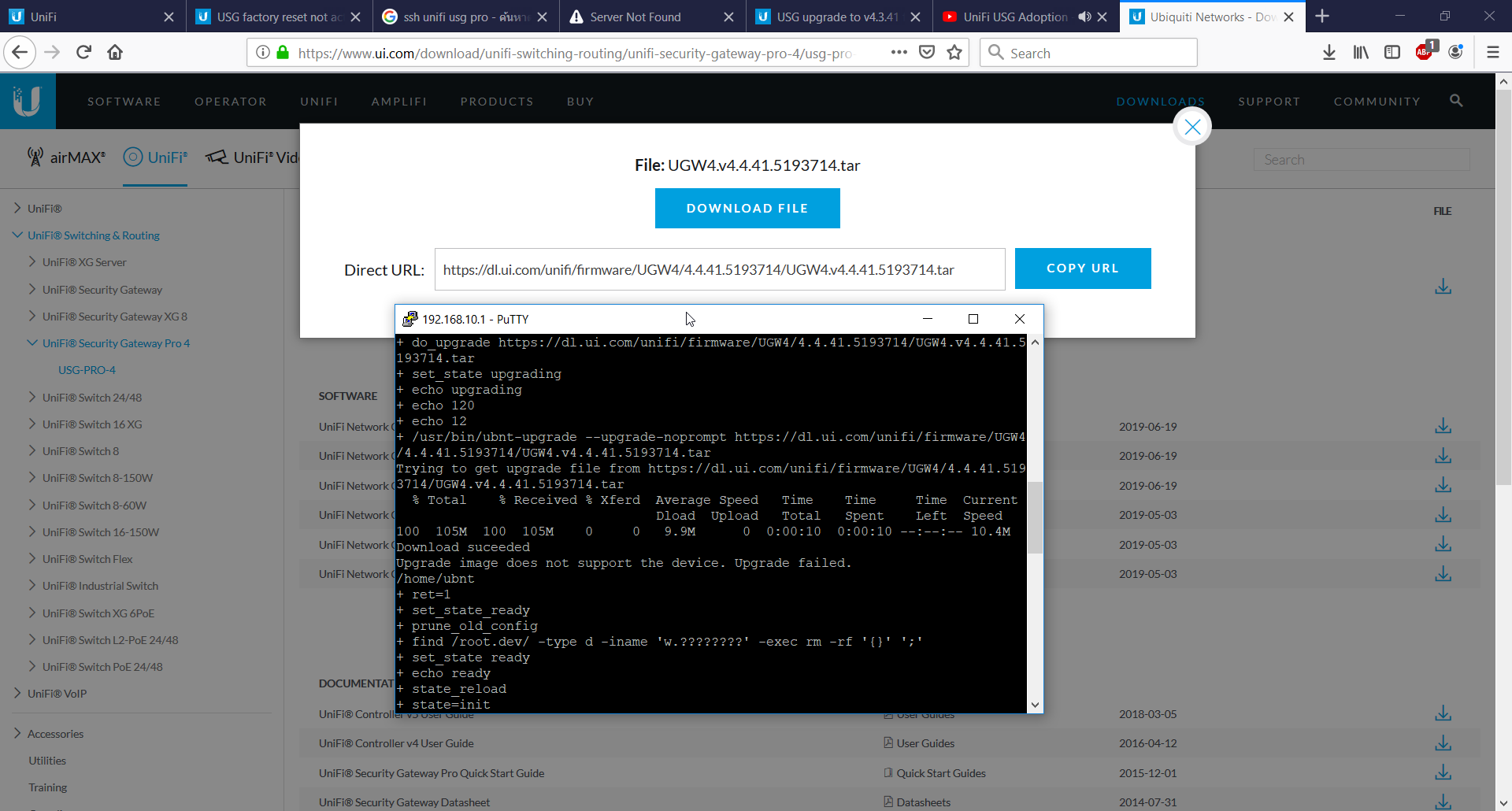
Task: Download the Quick Start Guide dated 2015-12-01
Action: (x=1443, y=773)
